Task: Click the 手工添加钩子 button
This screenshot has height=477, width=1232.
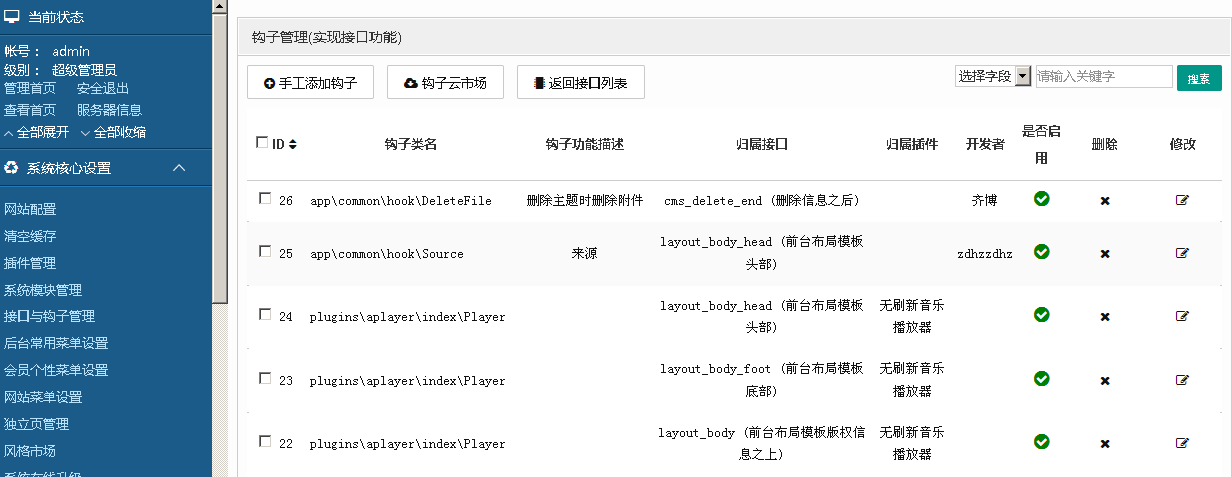Action: [310, 83]
